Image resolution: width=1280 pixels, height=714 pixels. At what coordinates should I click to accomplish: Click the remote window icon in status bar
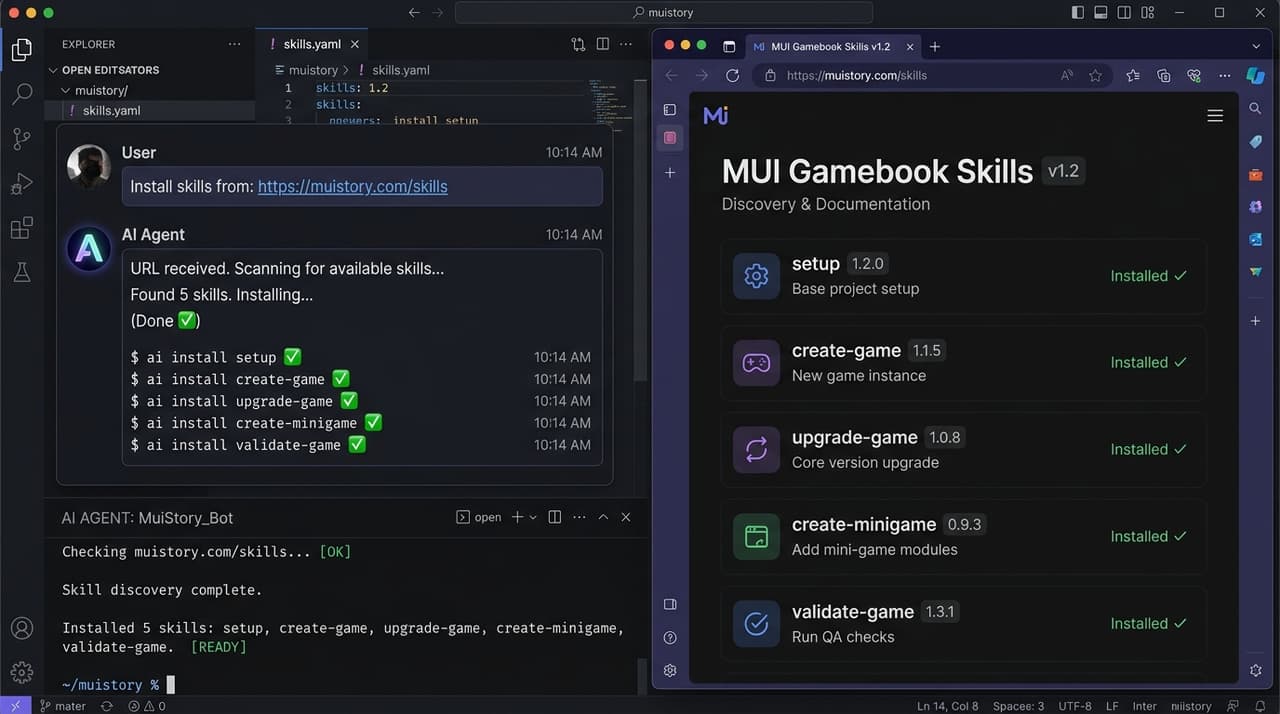pos(16,706)
